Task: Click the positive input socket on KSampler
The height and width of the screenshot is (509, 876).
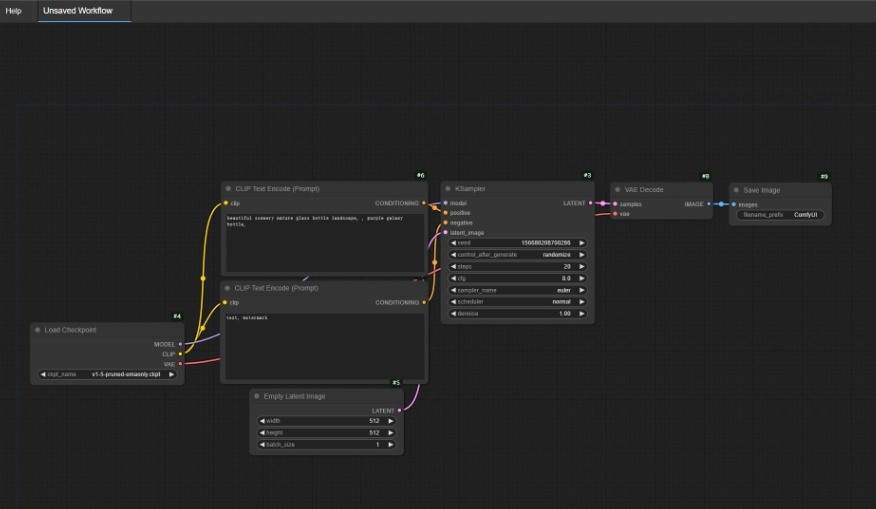Action: (445, 213)
